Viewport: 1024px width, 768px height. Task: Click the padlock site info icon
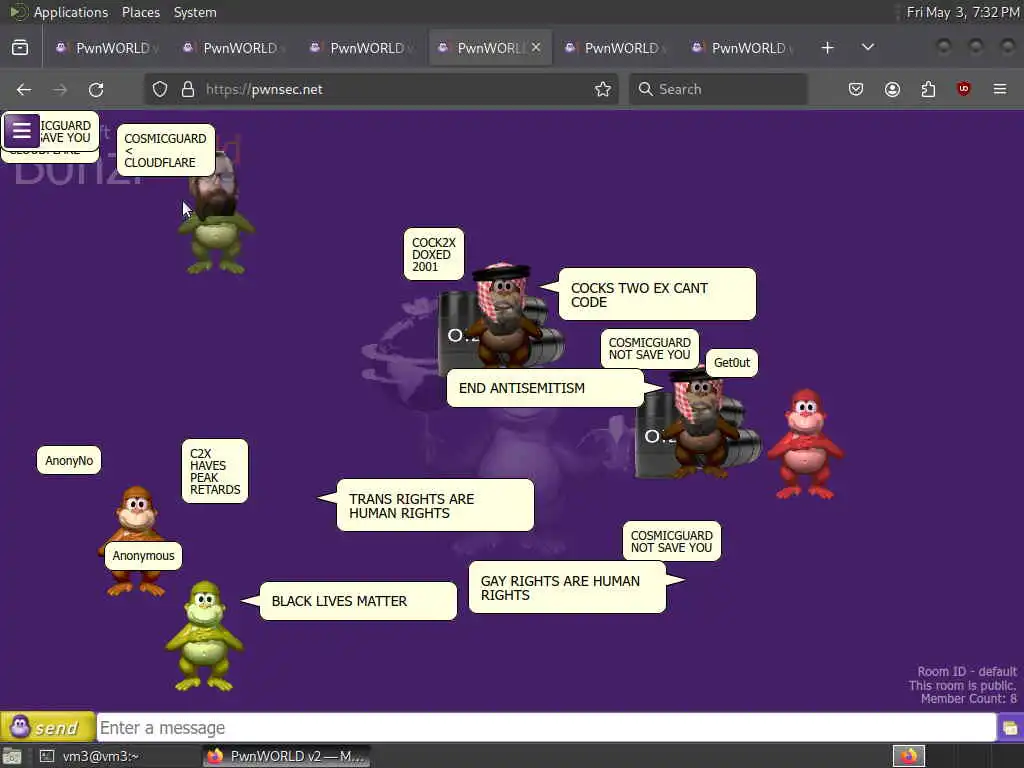(x=187, y=89)
